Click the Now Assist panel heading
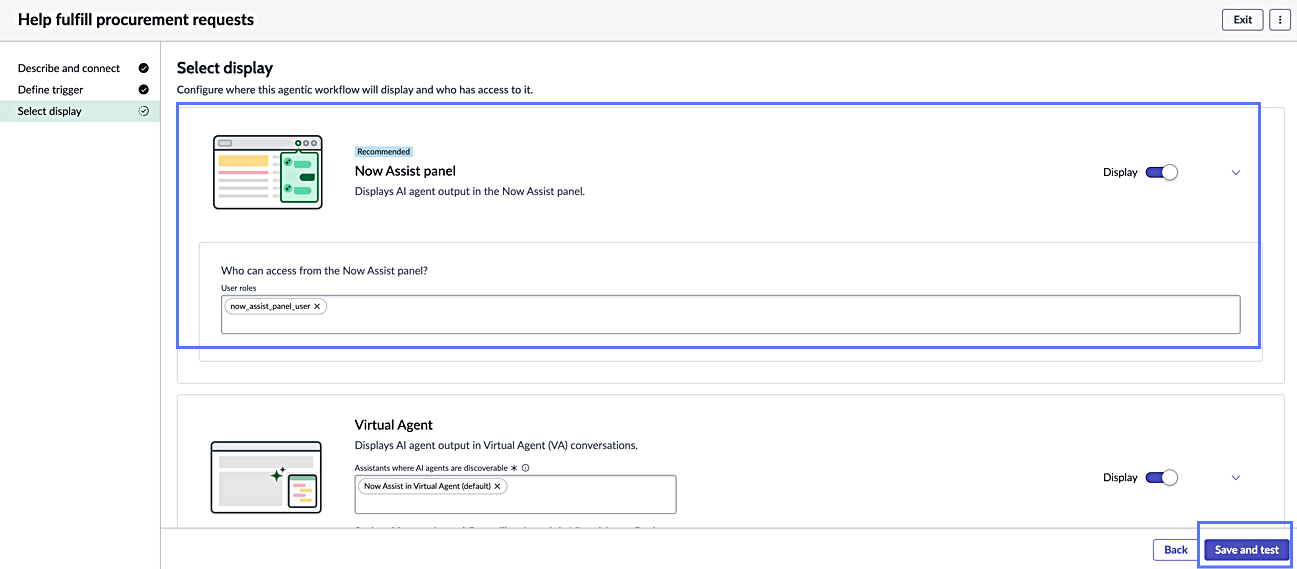 405,171
